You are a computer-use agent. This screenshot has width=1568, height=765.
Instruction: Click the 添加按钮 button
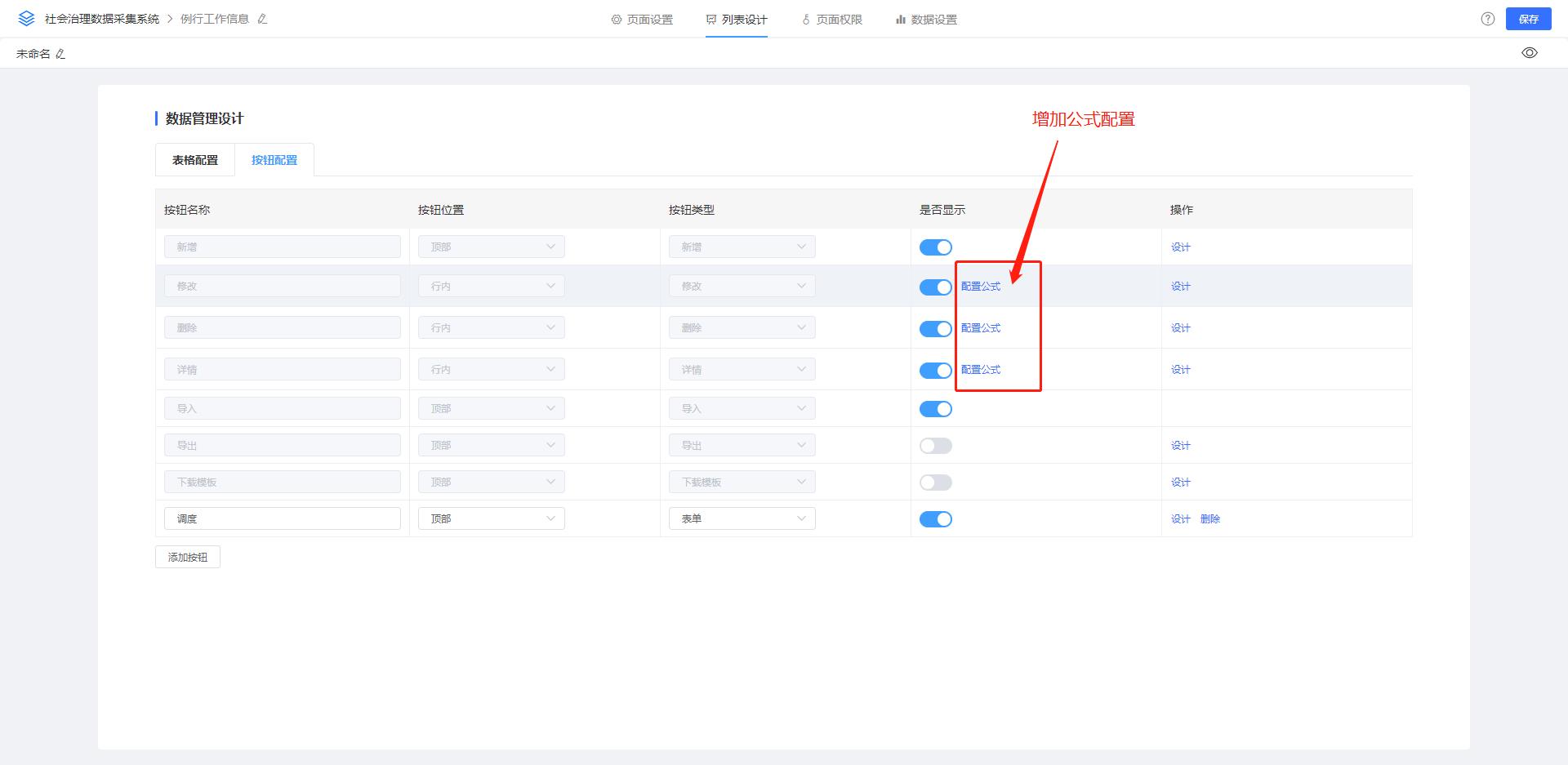[x=188, y=557]
